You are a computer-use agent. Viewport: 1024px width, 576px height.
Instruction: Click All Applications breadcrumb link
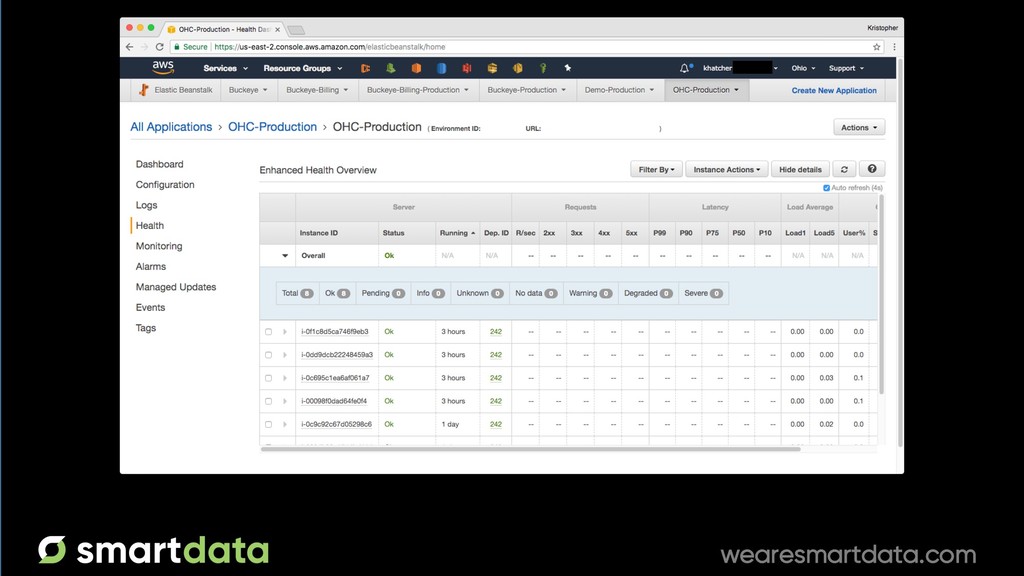[x=171, y=127]
